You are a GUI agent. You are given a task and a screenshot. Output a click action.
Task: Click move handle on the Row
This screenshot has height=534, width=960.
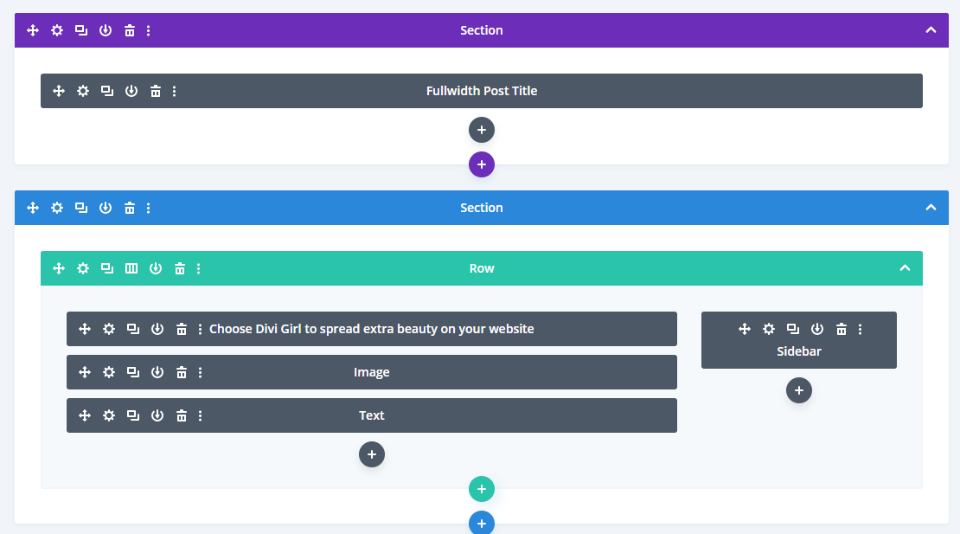pos(59,268)
